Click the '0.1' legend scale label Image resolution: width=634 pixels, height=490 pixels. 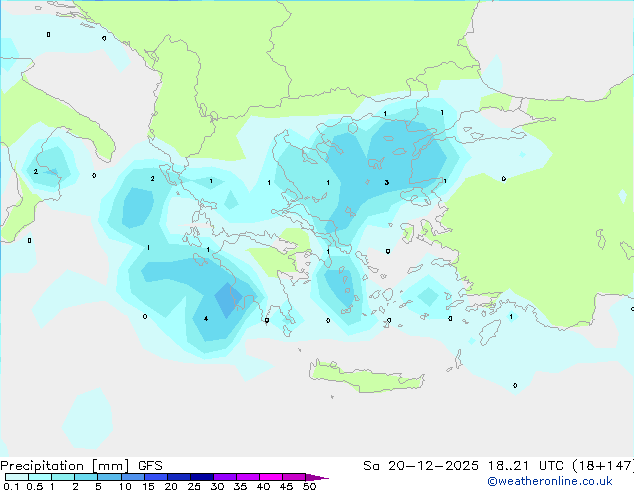point(11,486)
